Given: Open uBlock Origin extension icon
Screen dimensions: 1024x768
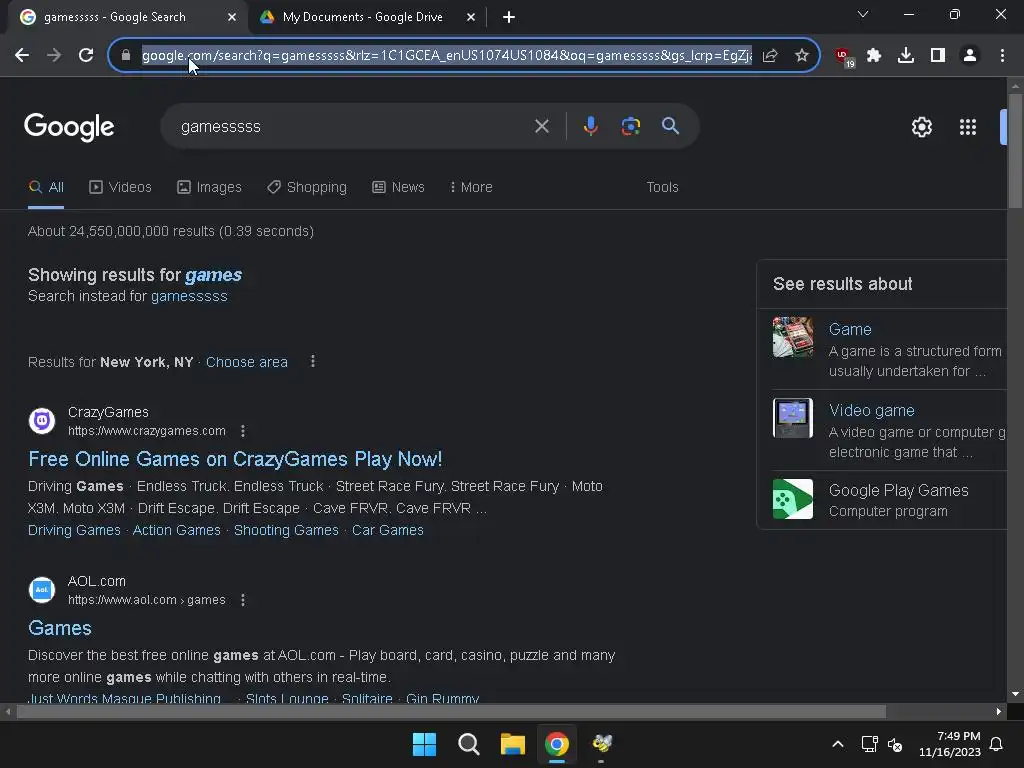Looking at the screenshot, I should point(844,57).
